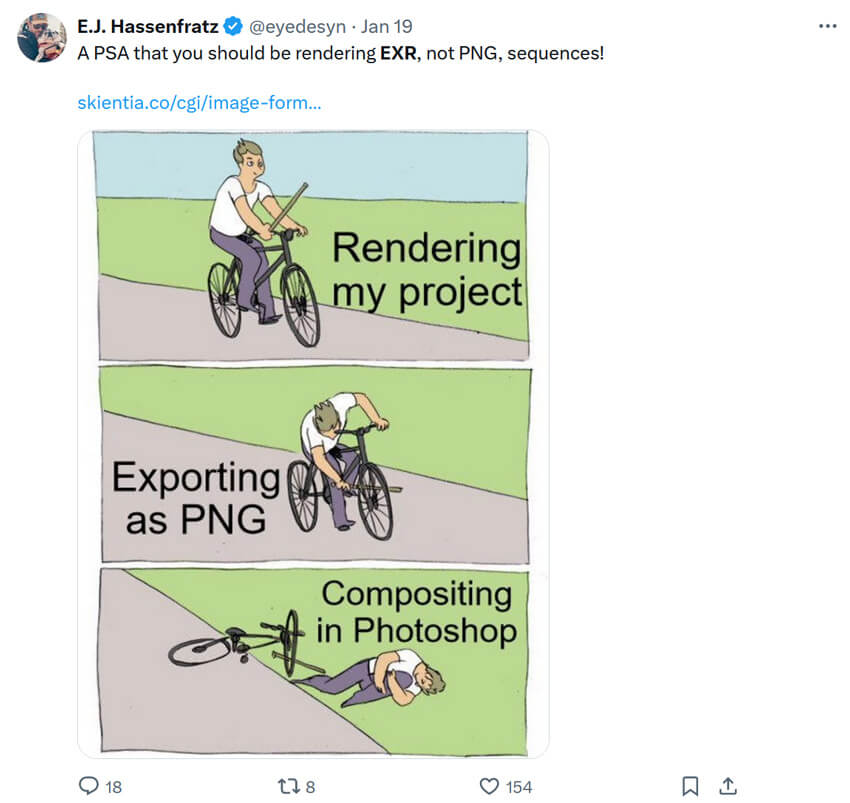Click the Rendering my project meme panel
This screenshot has width=850, height=803.
click(312, 245)
